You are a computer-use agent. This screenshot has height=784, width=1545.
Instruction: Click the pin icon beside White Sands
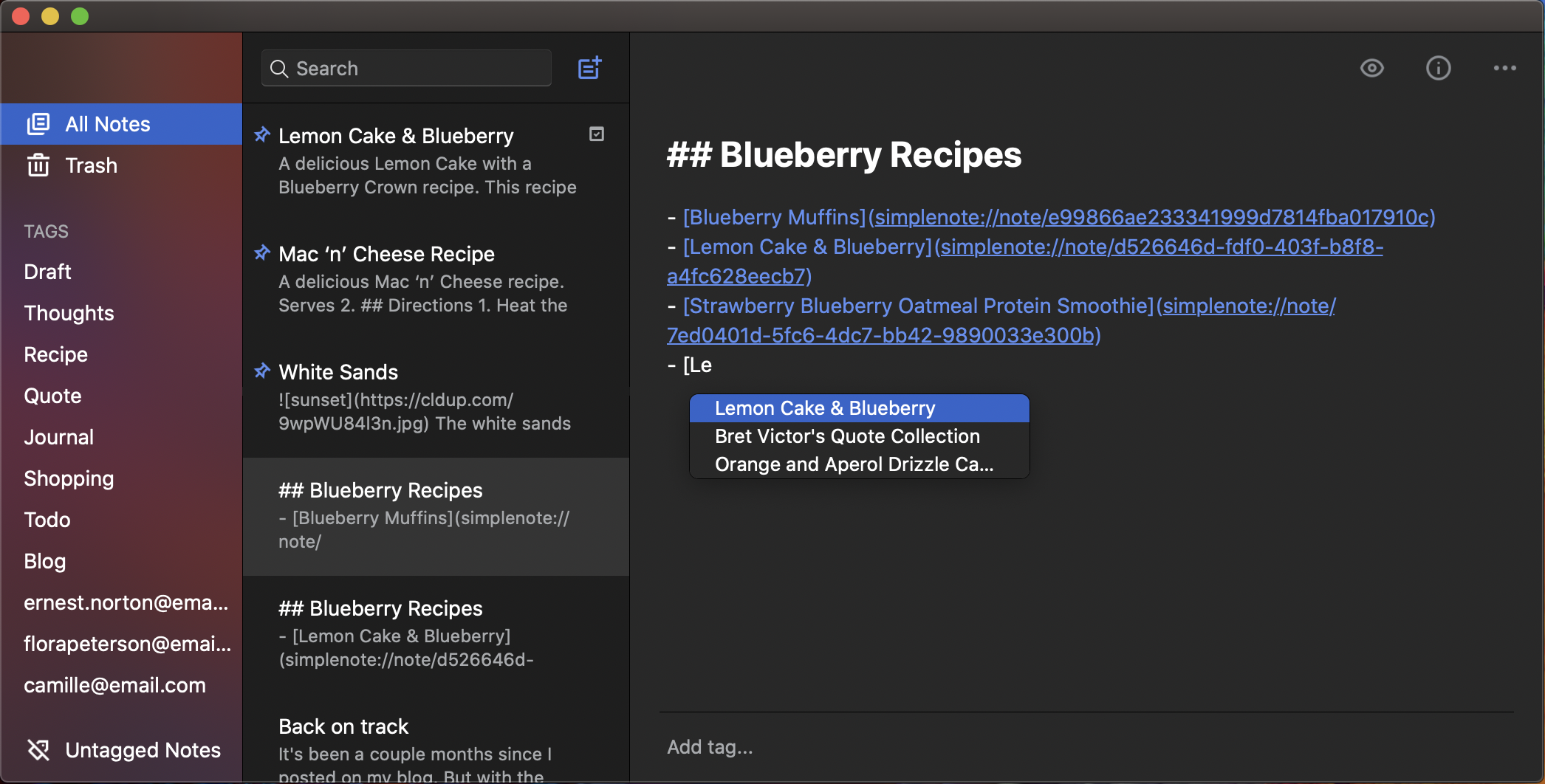[262, 371]
